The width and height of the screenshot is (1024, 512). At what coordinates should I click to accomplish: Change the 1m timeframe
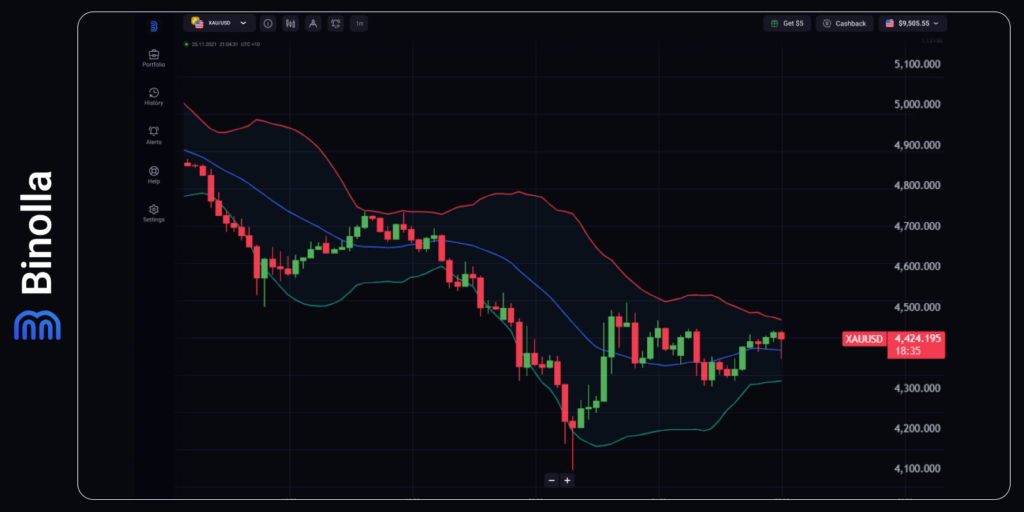(359, 24)
